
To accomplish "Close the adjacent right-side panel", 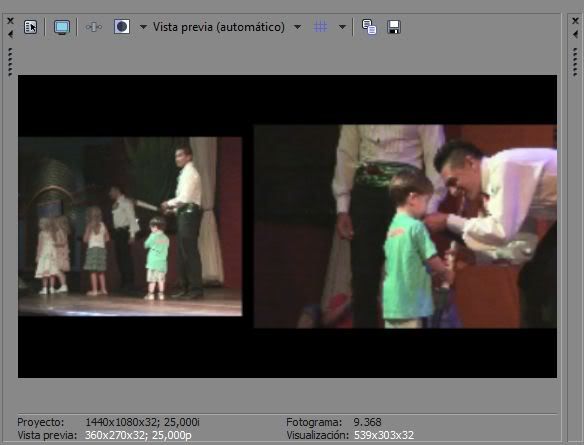I will click(575, 21).
